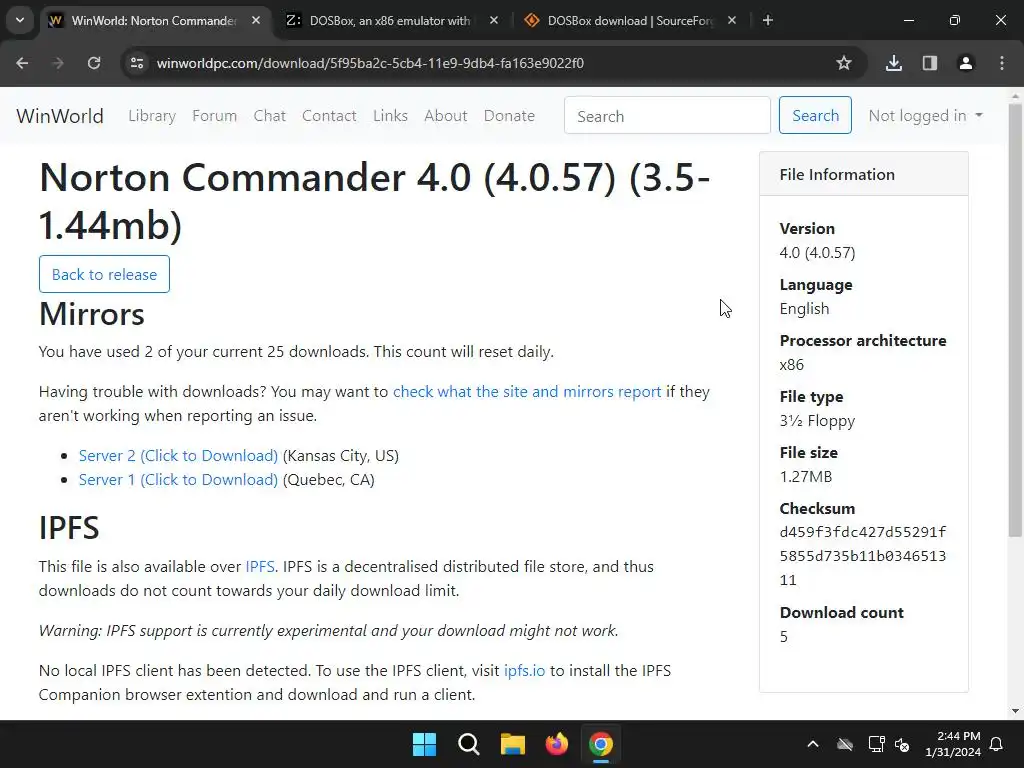Screen dimensions: 1024x768
Task: Open a new tab with plus button
Action: coord(768,20)
